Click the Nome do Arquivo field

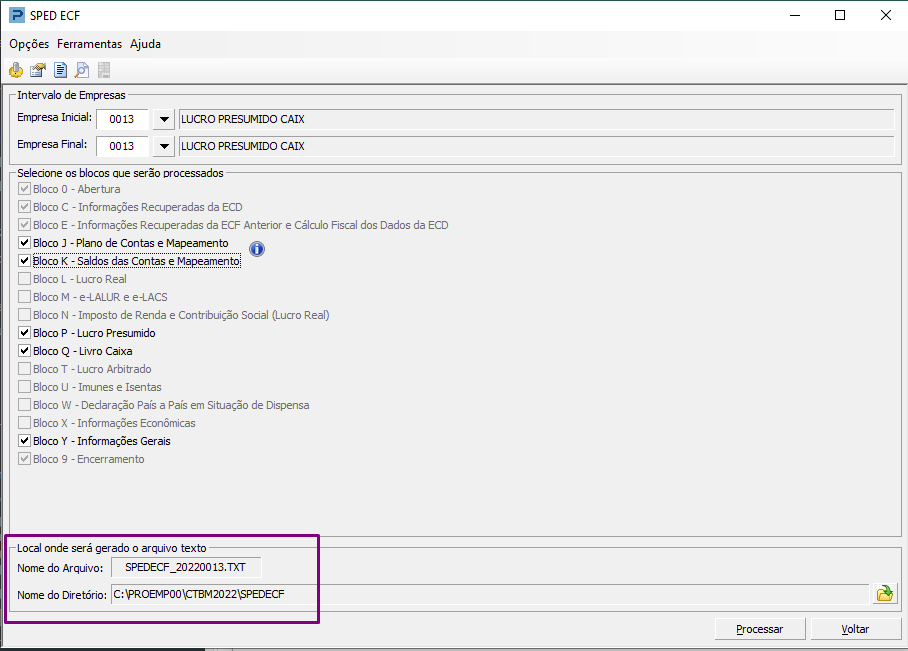click(186, 567)
